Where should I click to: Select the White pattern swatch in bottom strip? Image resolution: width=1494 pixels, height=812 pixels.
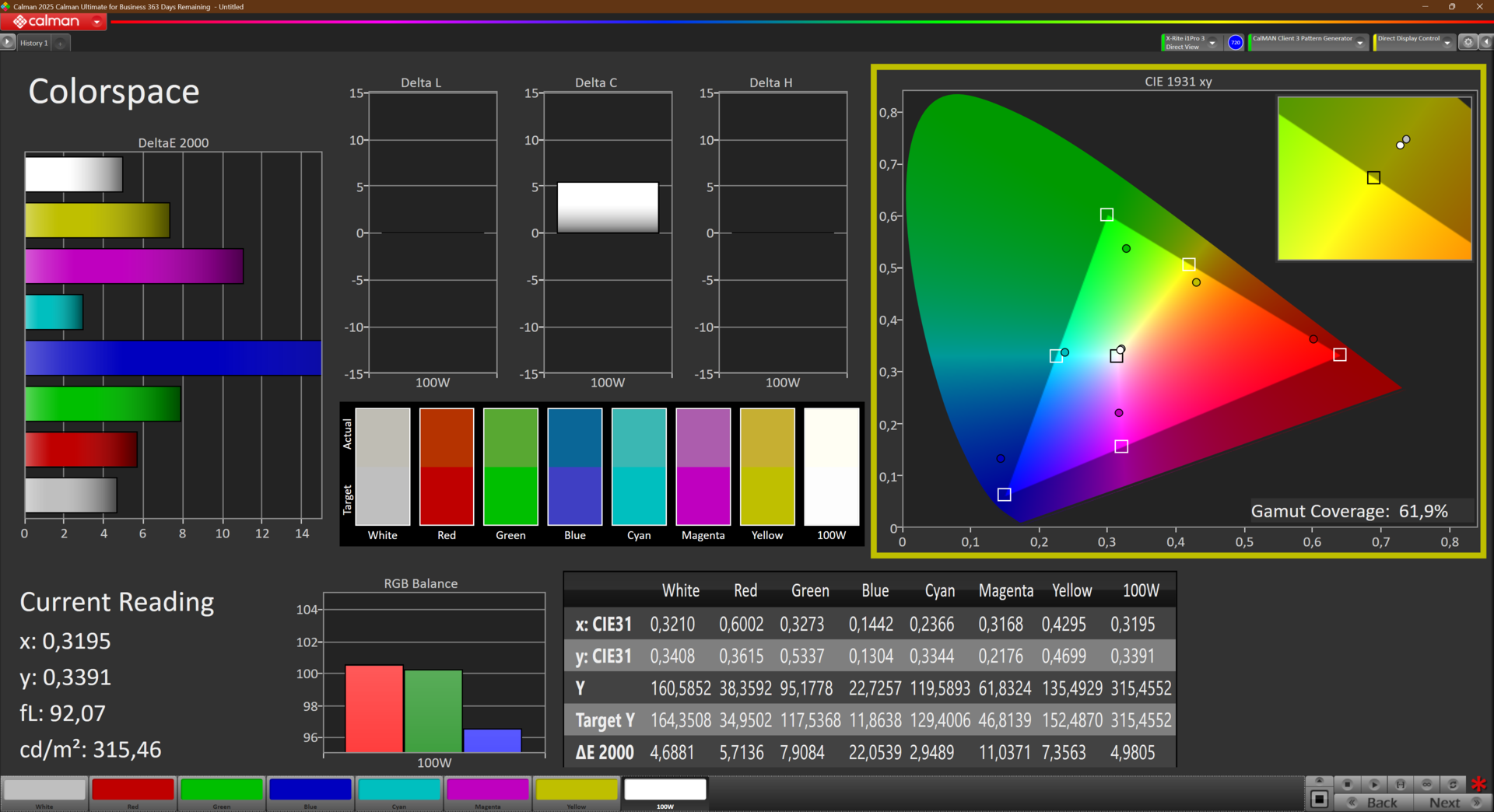pos(44,793)
